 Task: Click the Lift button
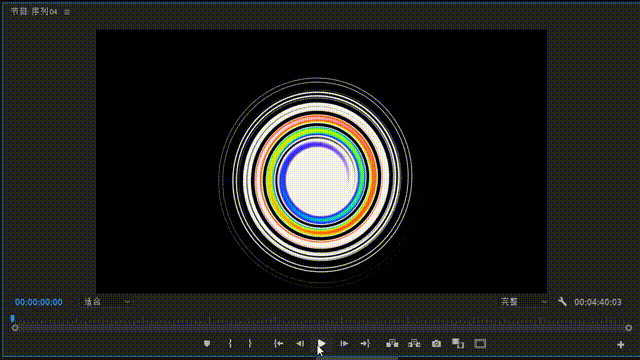[392, 344]
